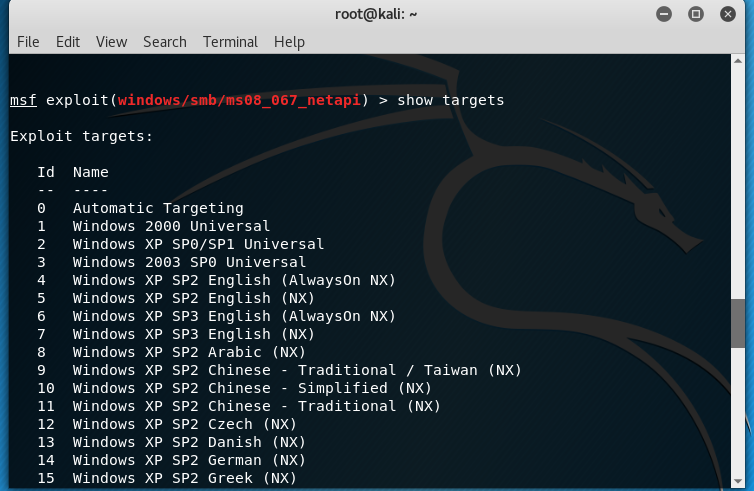Open the Help menu

(289, 42)
